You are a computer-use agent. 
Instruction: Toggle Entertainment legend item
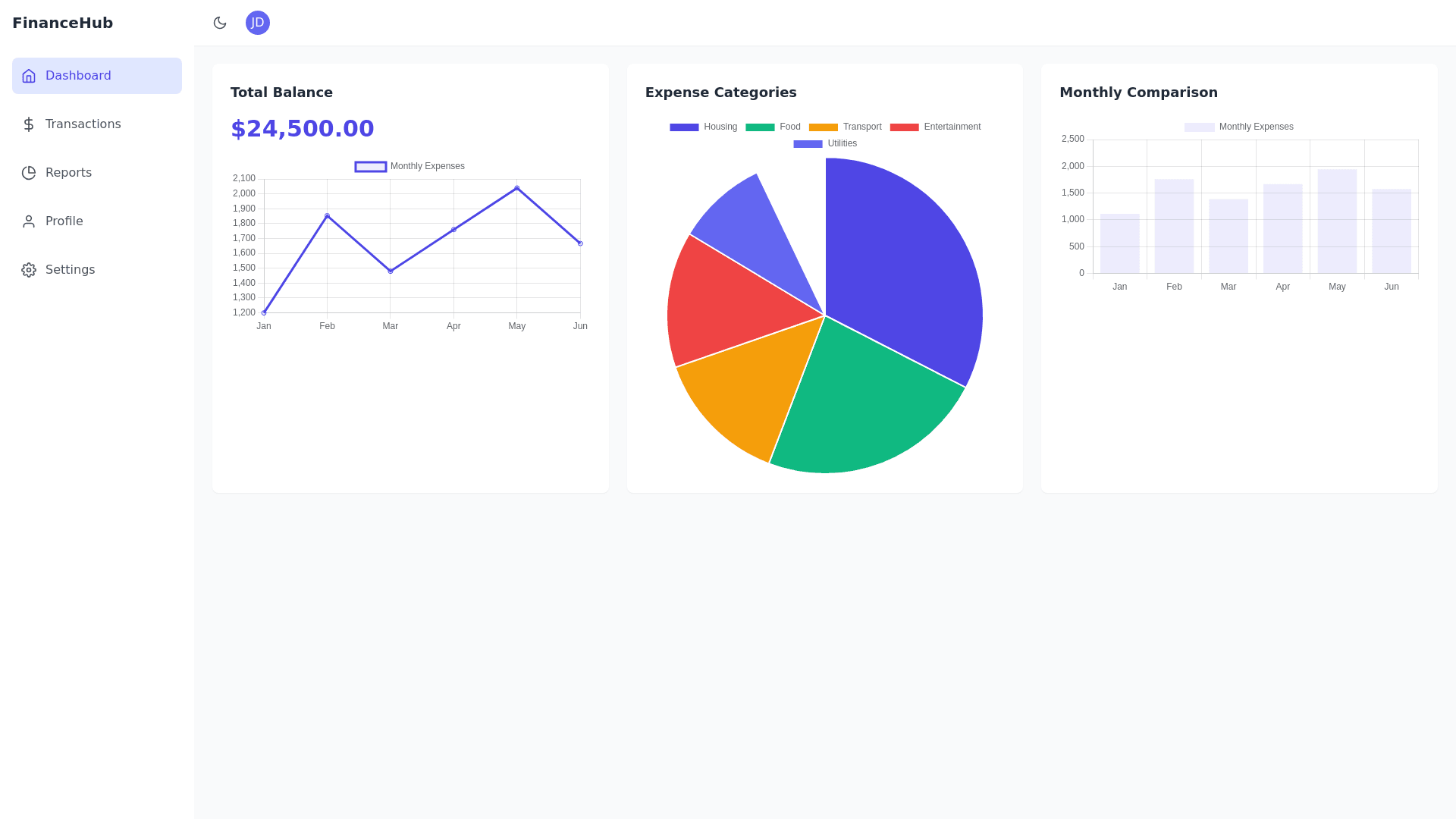[935, 127]
